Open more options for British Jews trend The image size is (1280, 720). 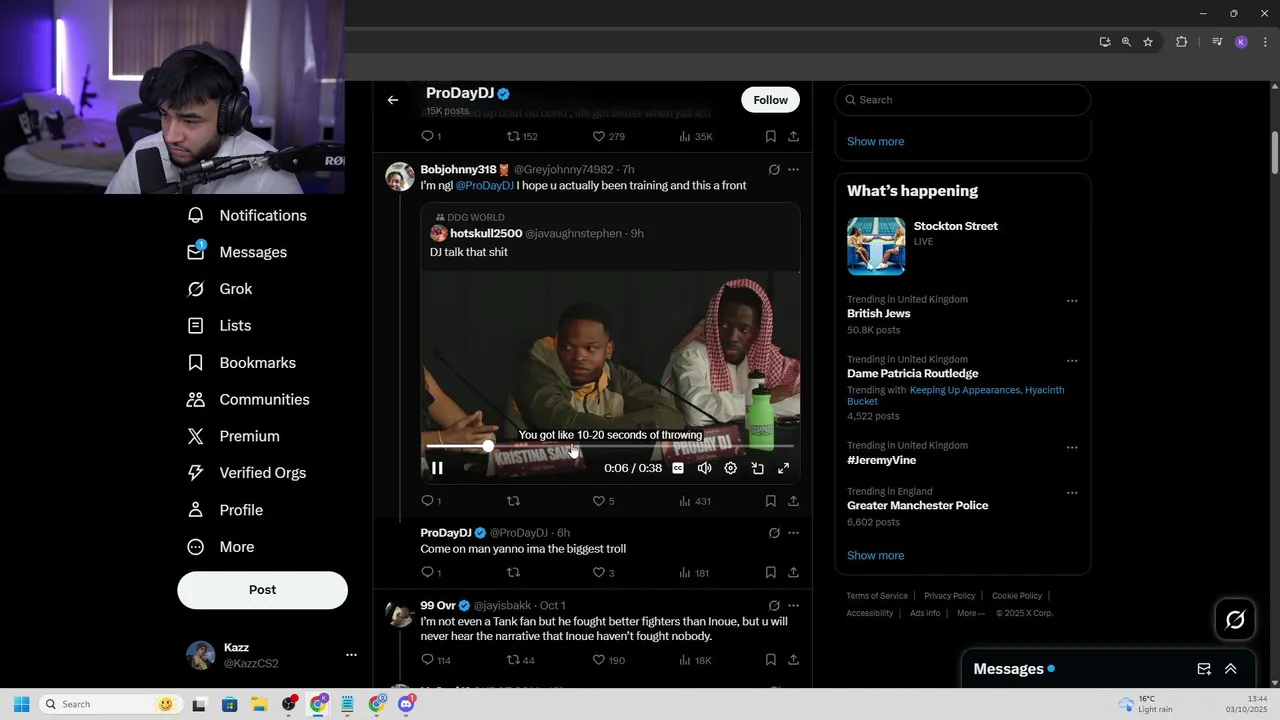point(1072,301)
